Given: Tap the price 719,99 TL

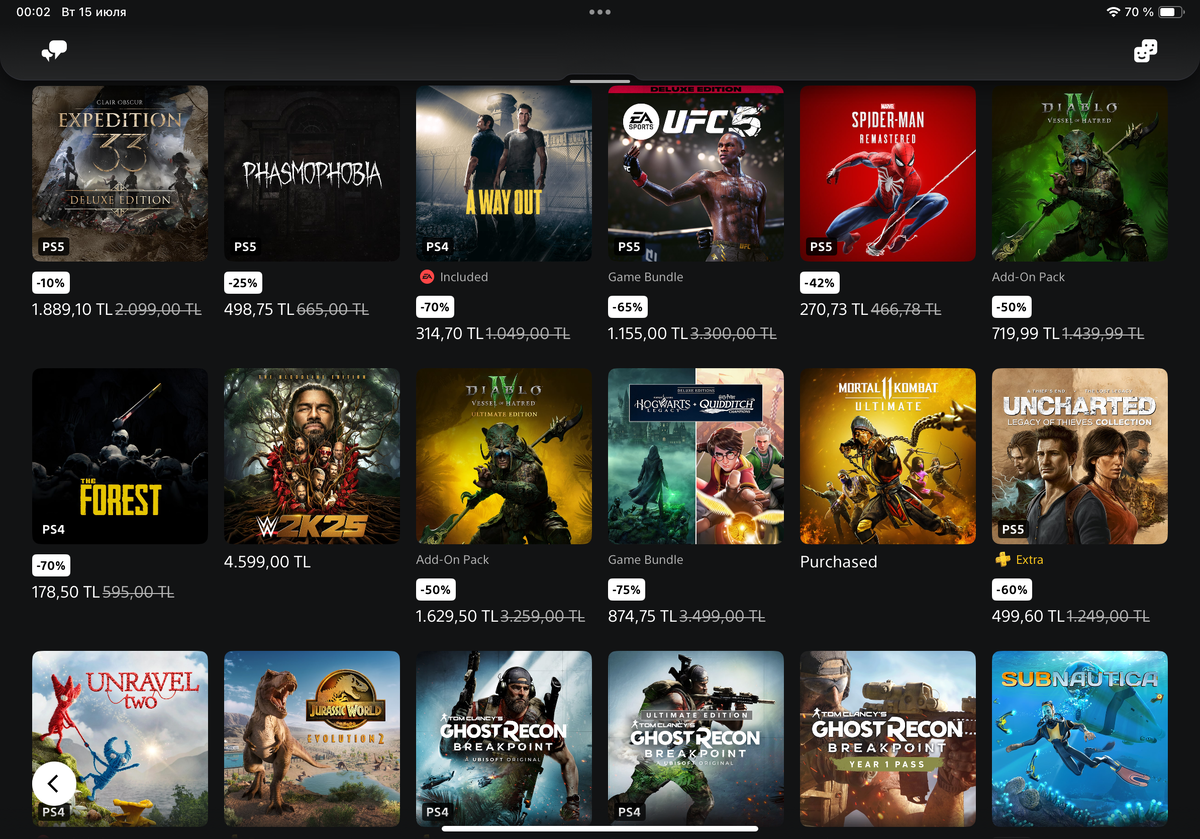Looking at the screenshot, I should point(1025,334).
